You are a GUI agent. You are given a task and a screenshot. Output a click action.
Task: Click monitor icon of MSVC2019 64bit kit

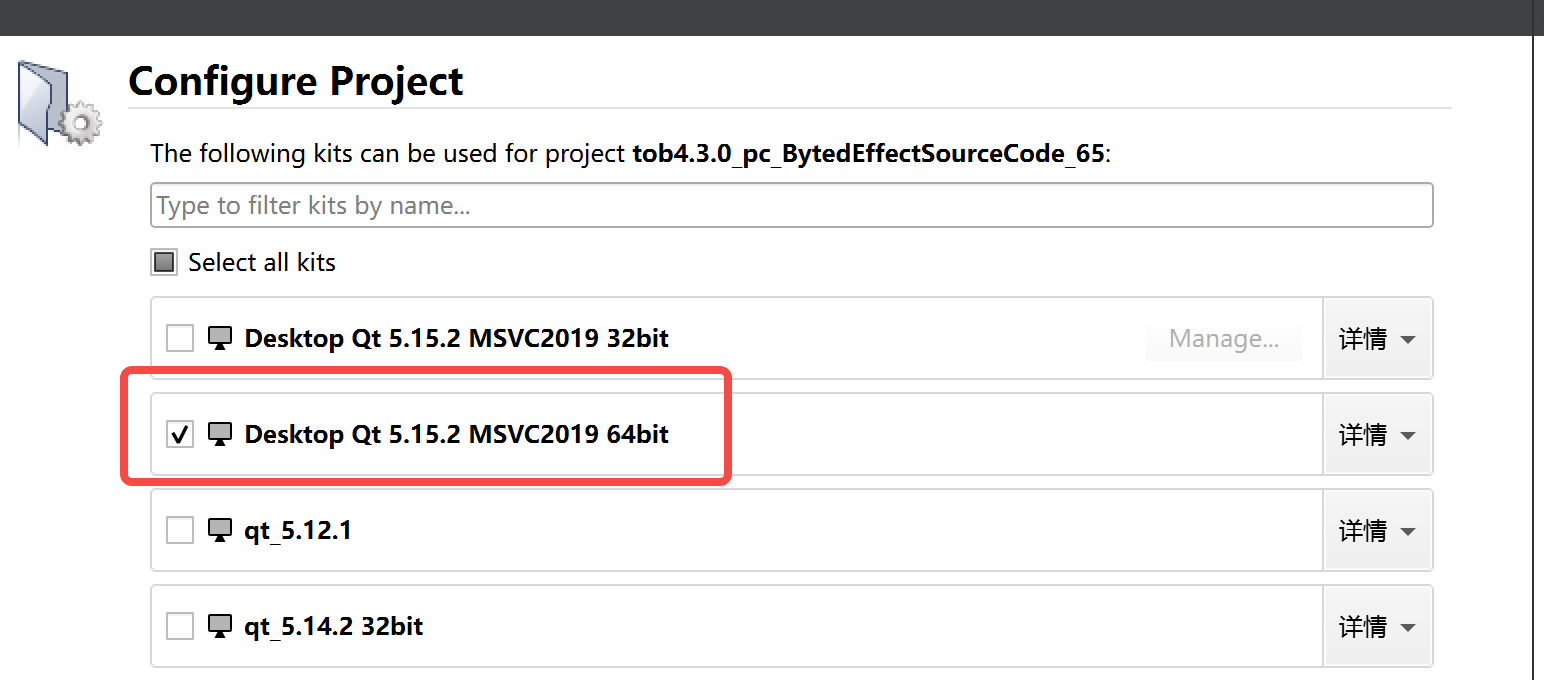point(220,434)
